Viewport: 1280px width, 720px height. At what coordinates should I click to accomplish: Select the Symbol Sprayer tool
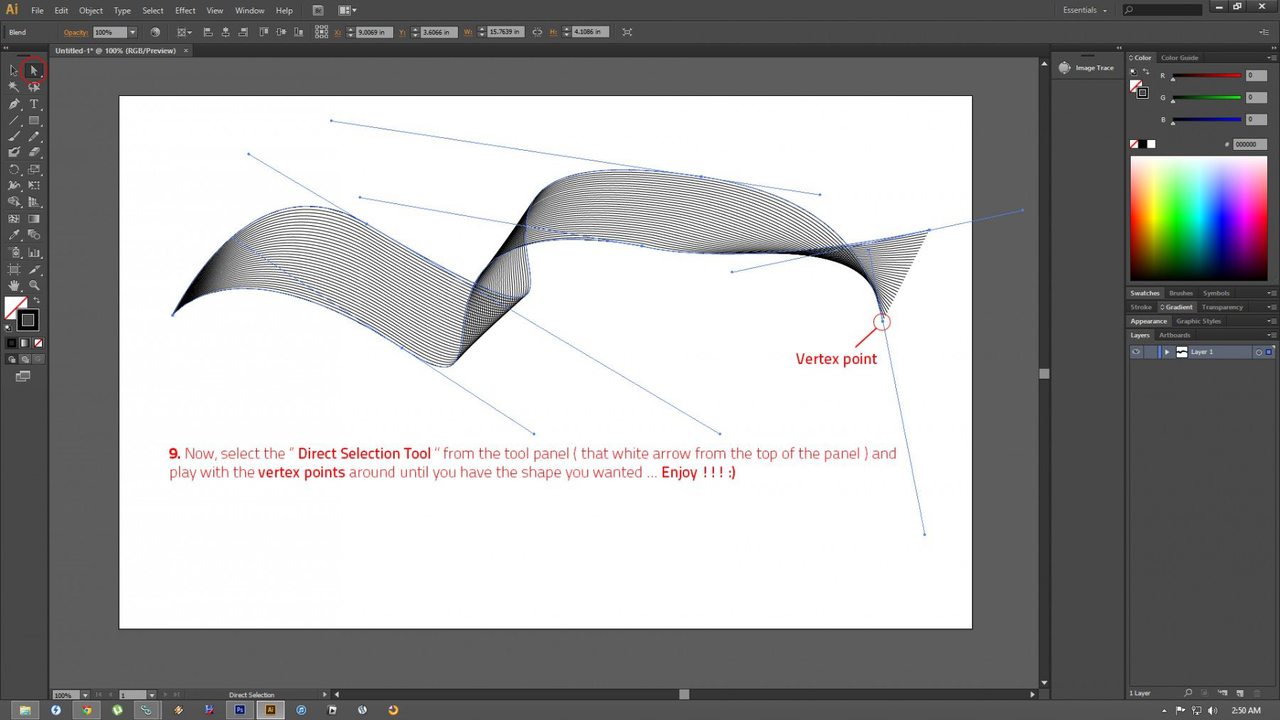[x=14, y=252]
